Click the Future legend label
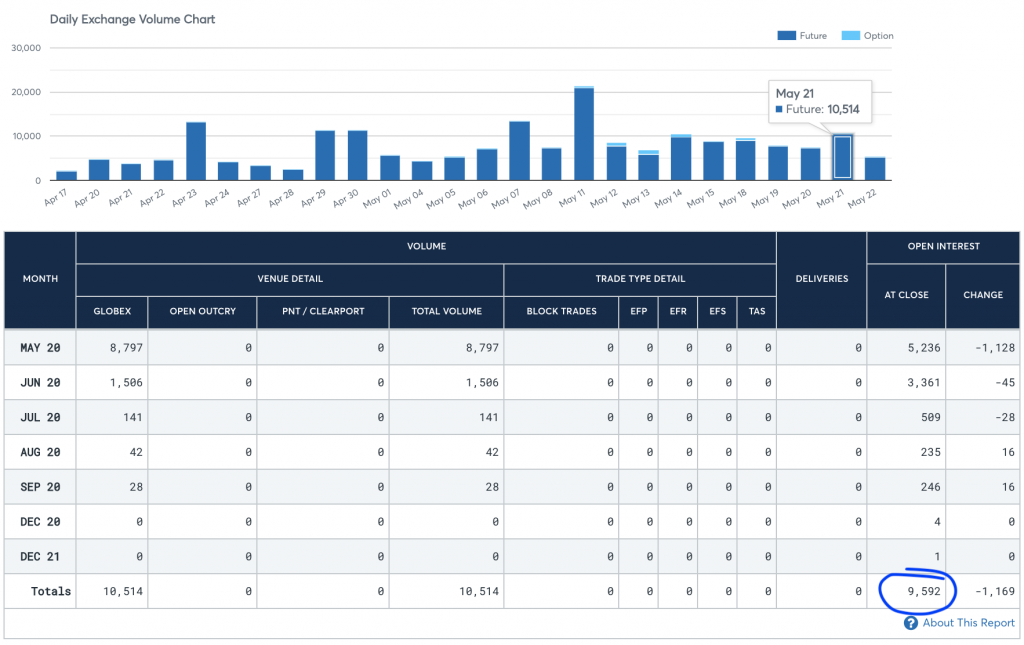Image resolution: width=1024 pixels, height=645 pixels. click(x=813, y=36)
